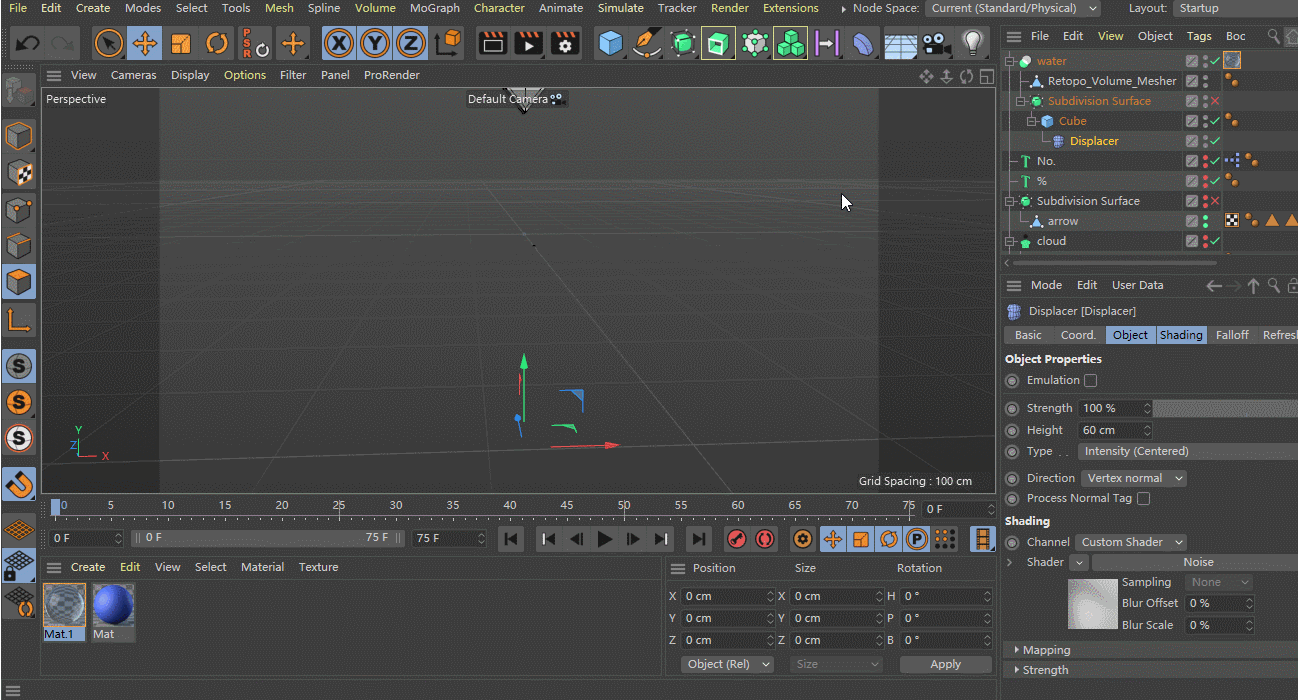Select the Move tool in top toolbar
This screenshot has height=700, width=1298.
point(145,44)
